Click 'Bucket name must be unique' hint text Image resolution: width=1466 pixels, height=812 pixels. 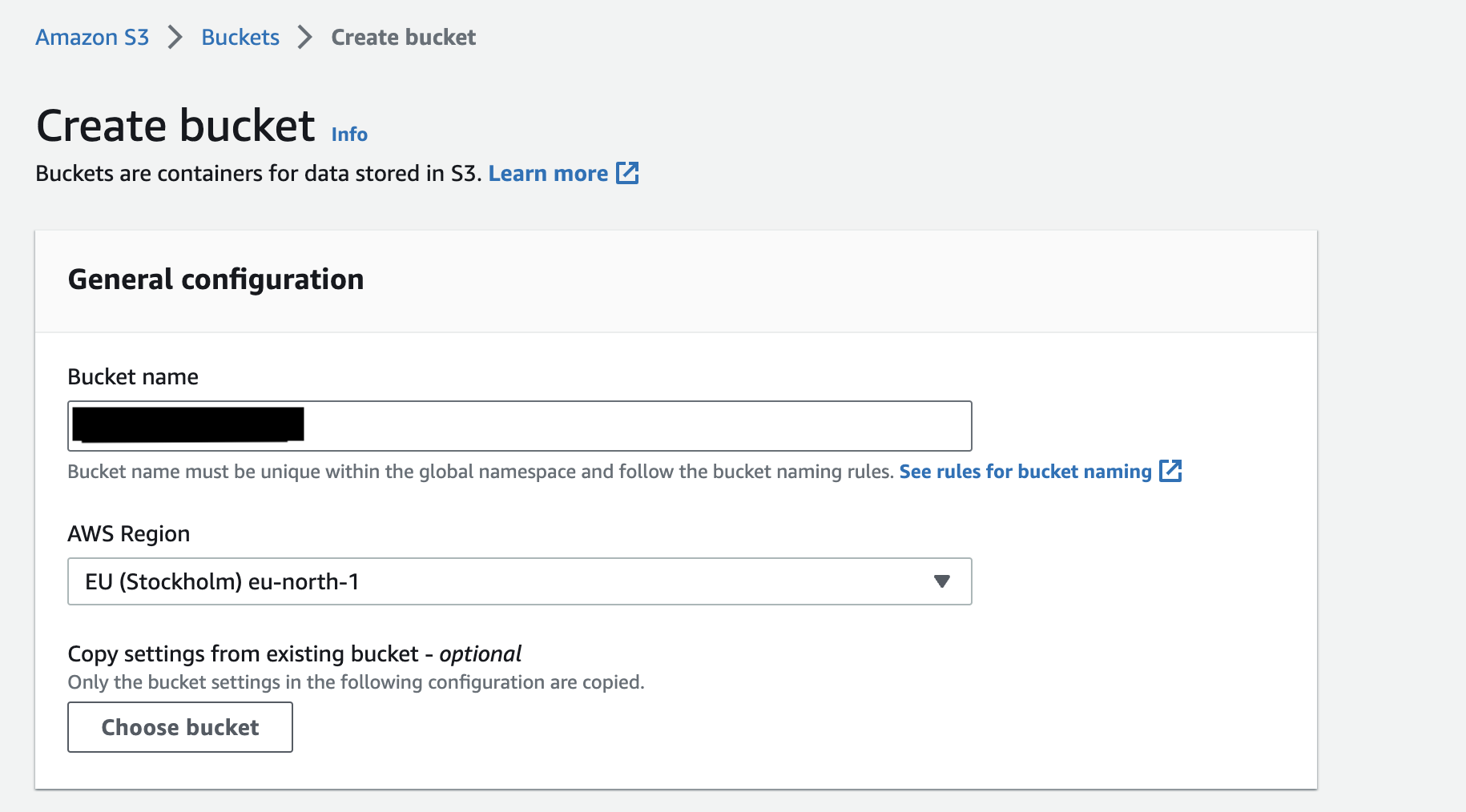point(481,472)
